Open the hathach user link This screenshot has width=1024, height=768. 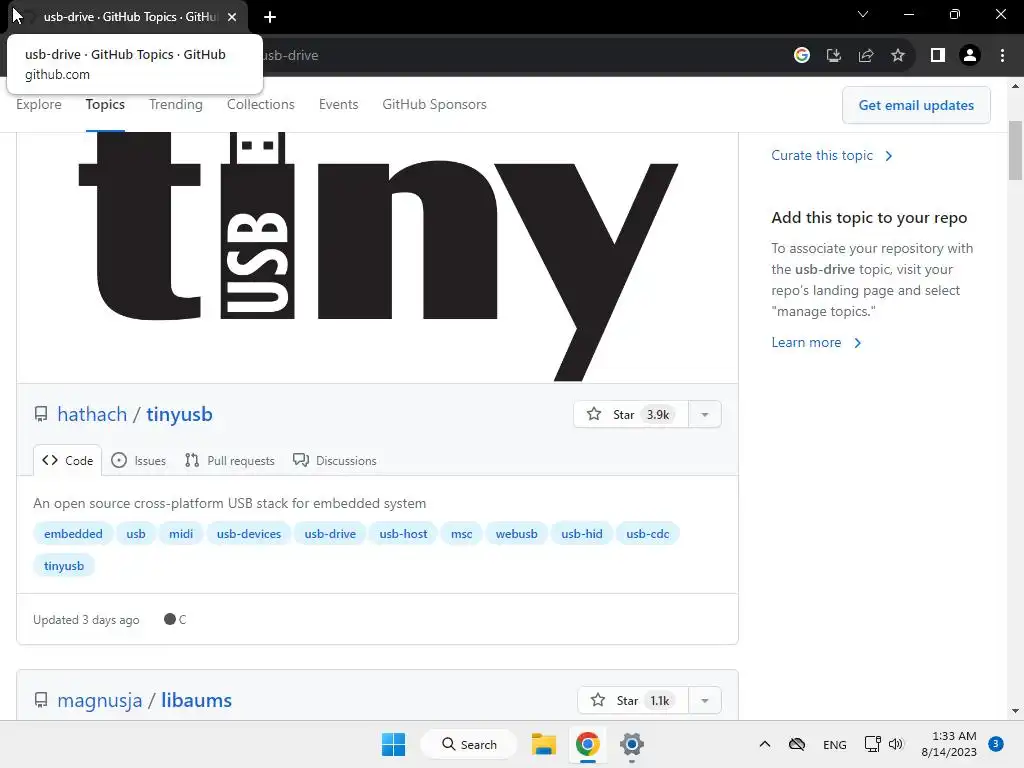point(92,414)
